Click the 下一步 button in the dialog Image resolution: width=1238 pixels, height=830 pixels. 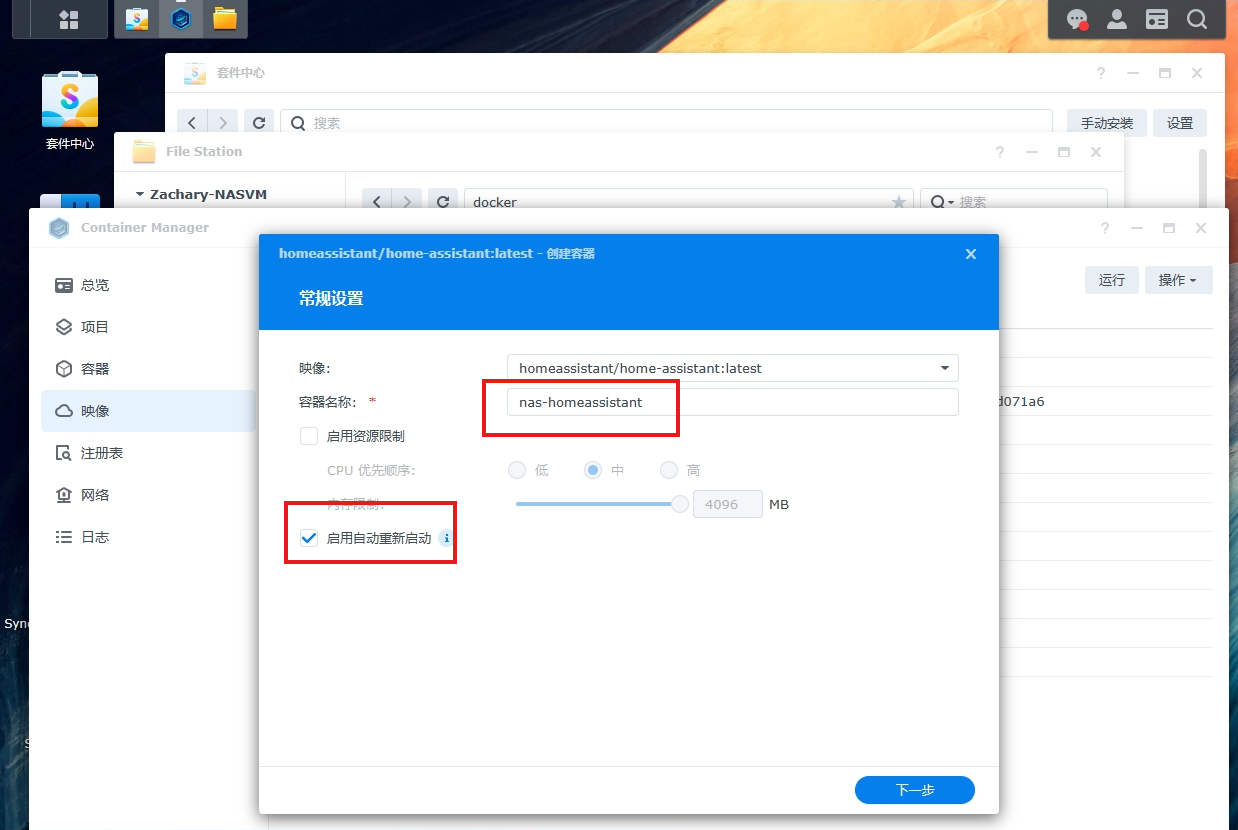tap(914, 790)
